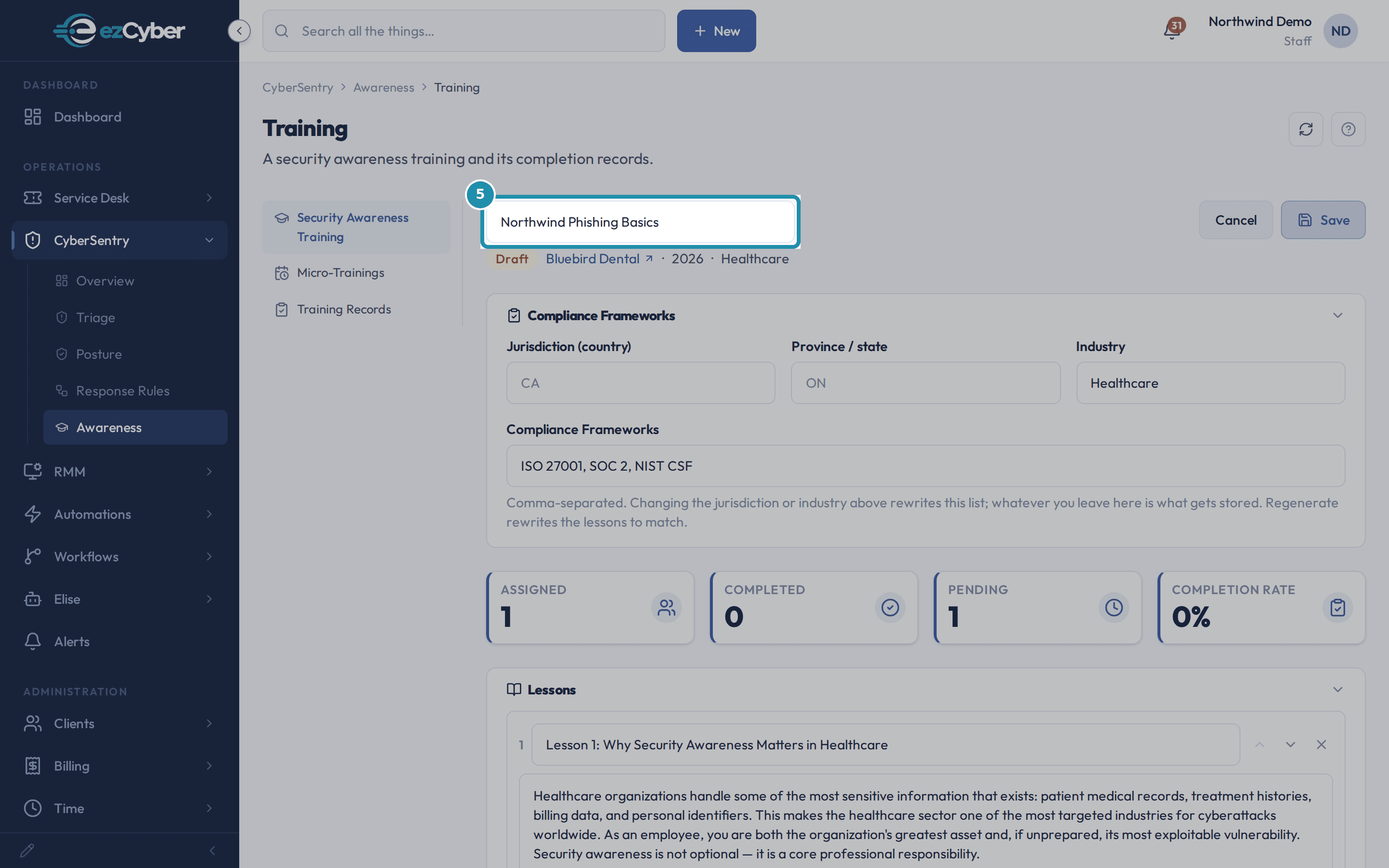The width and height of the screenshot is (1389, 868).
Task: Click the refresh icon button
Action: [1306, 129]
